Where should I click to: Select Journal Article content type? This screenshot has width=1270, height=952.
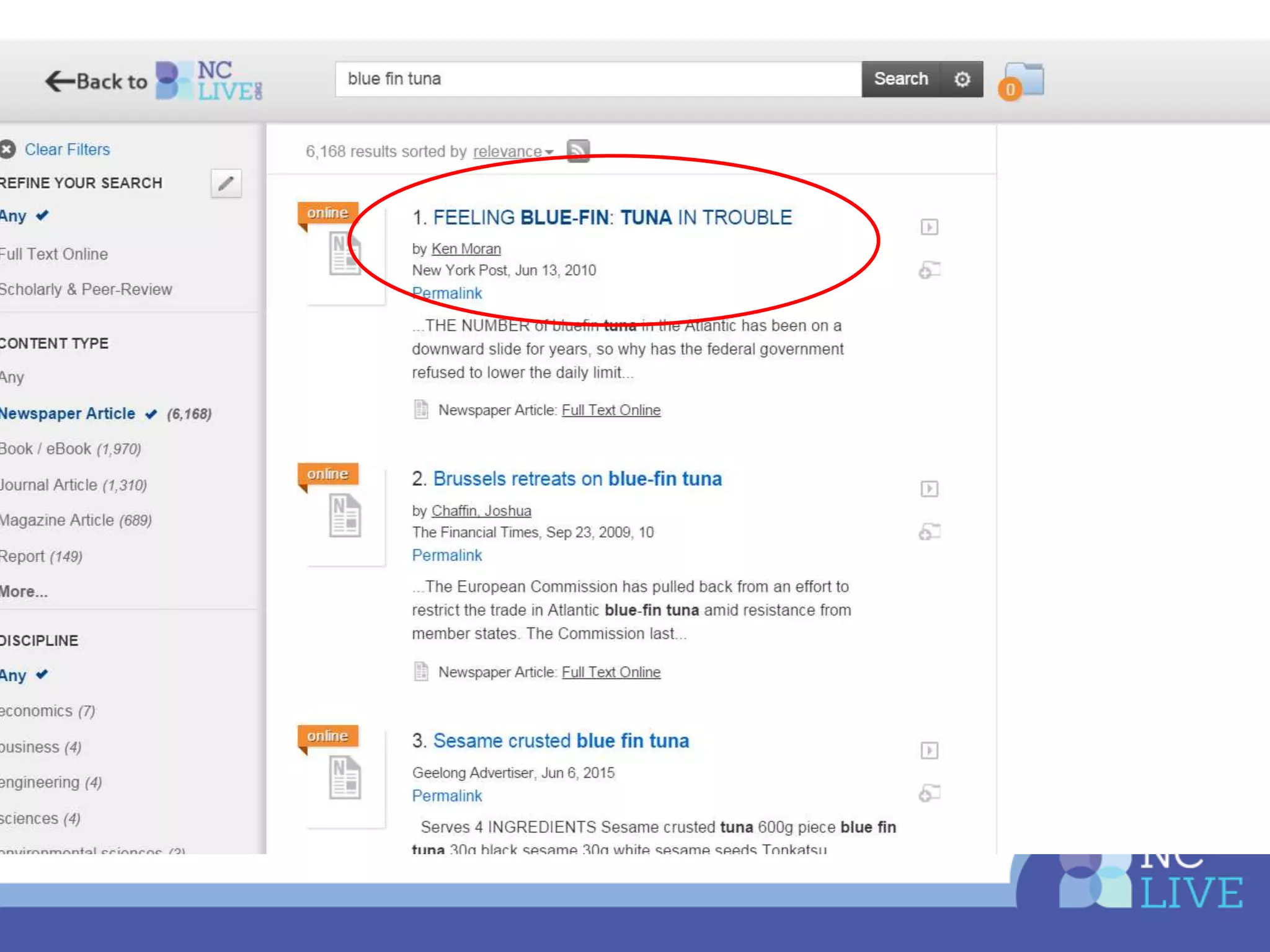tap(50, 485)
